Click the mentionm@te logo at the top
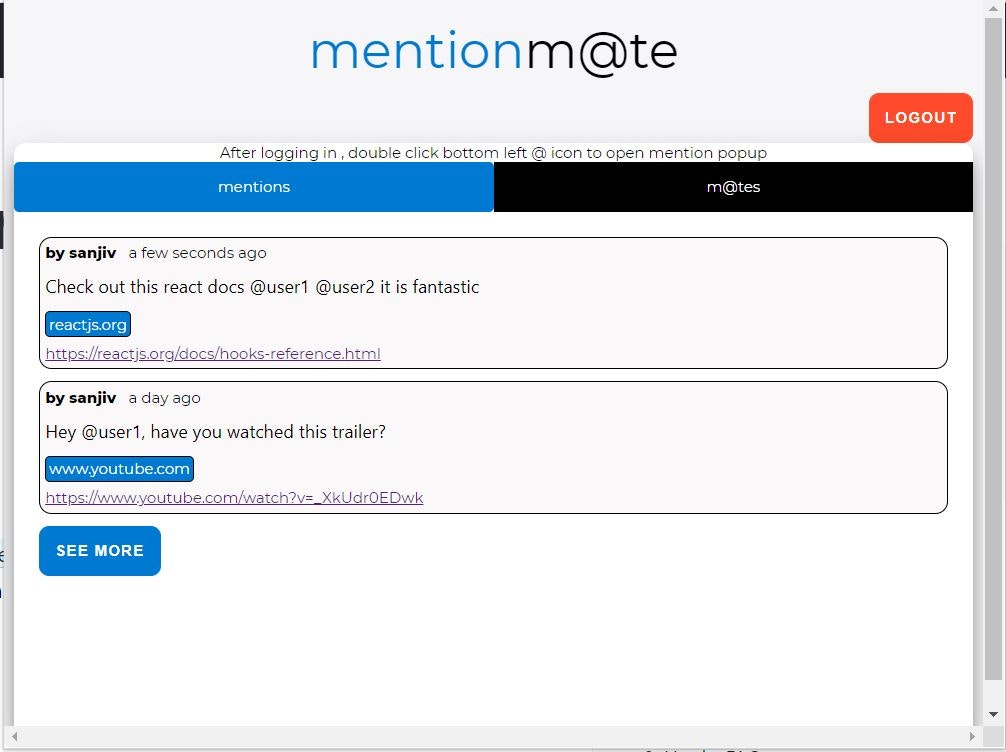Screen dimensions: 1006x752 click(493, 50)
